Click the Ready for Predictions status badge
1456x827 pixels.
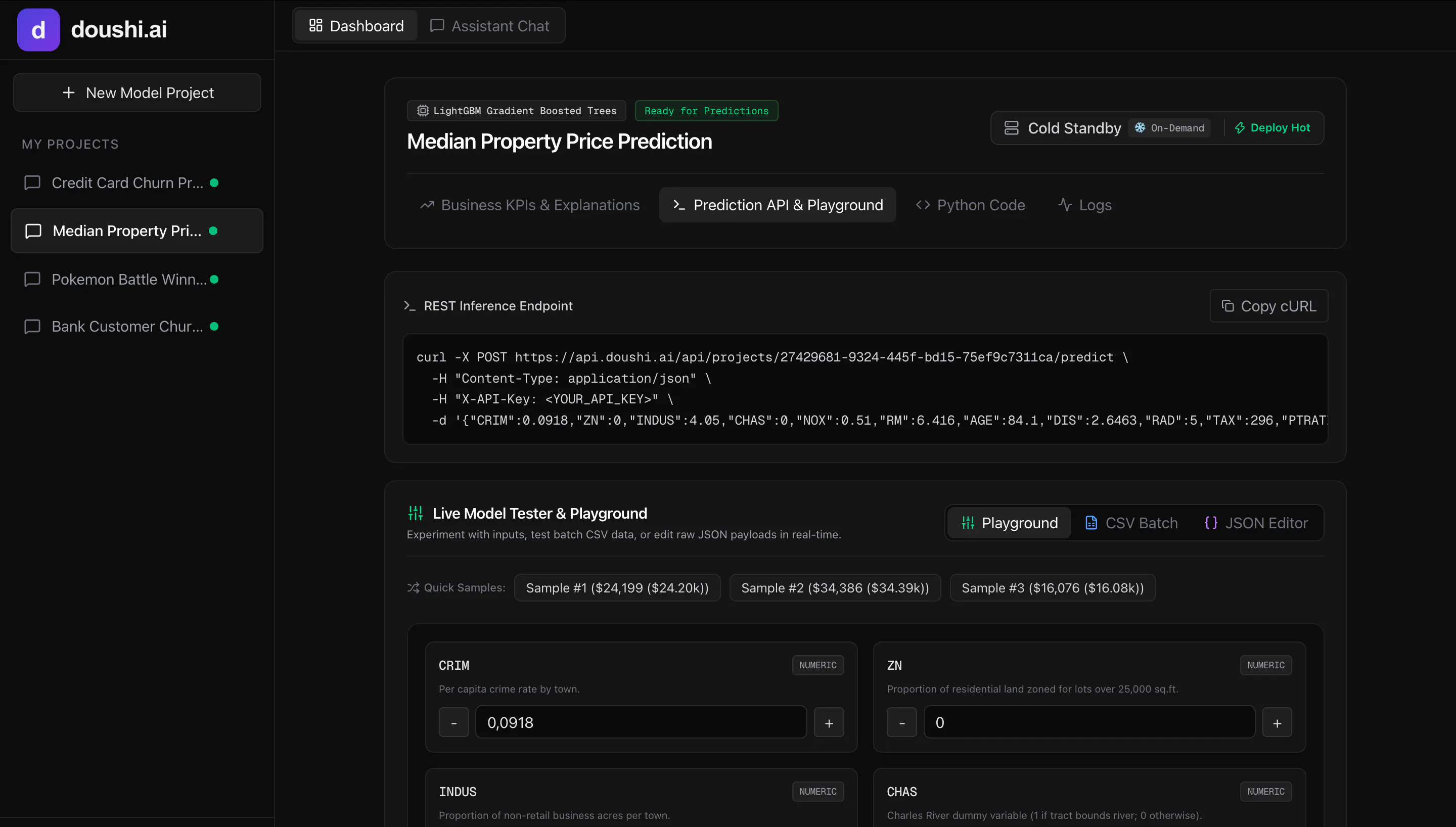[x=706, y=110]
